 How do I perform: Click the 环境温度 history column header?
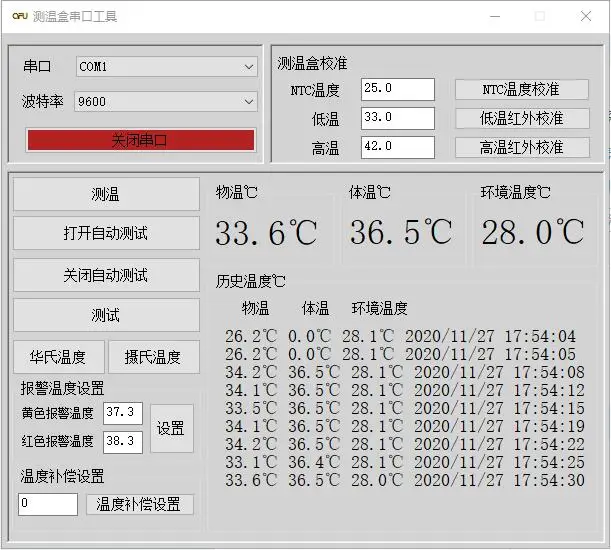(380, 308)
